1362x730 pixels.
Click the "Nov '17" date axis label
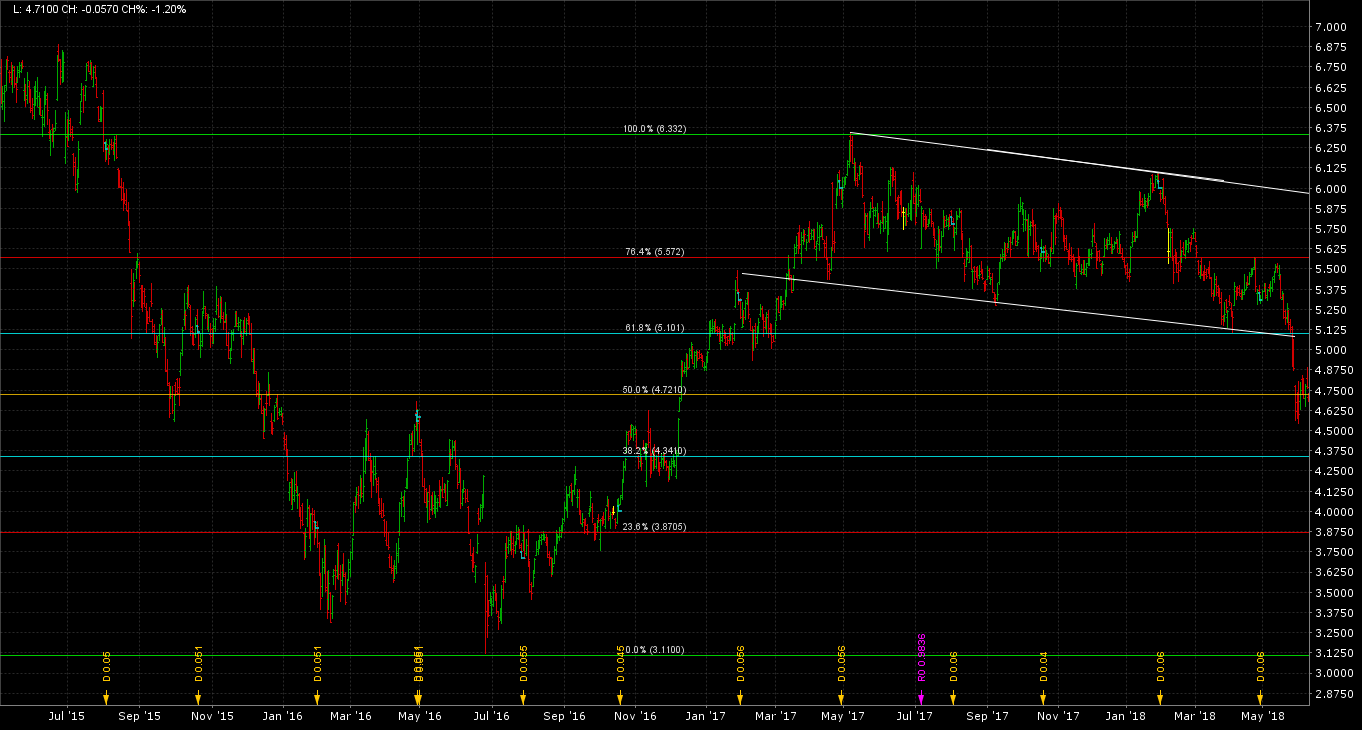coord(1058,716)
